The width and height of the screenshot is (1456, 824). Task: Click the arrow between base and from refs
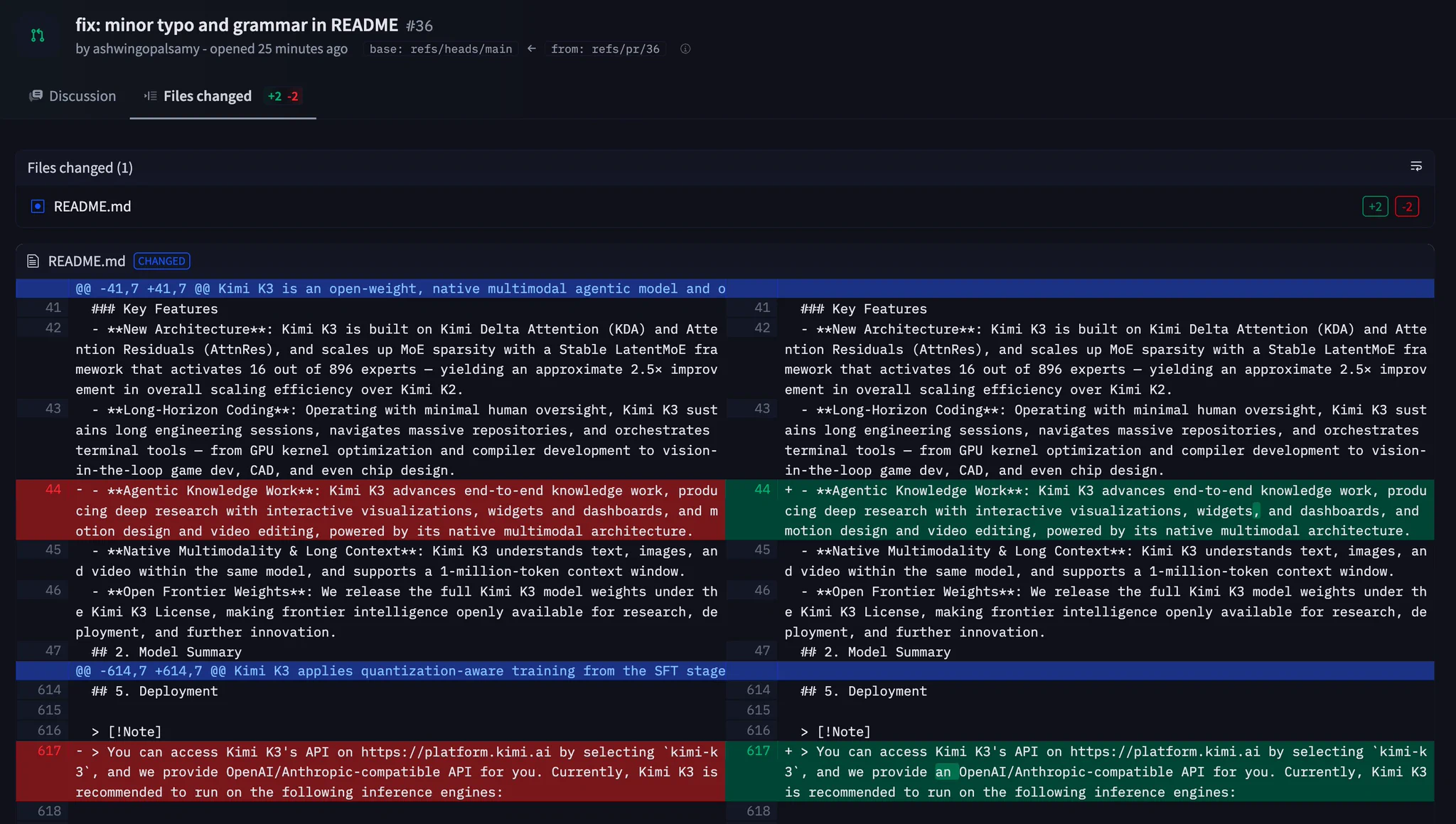point(532,48)
